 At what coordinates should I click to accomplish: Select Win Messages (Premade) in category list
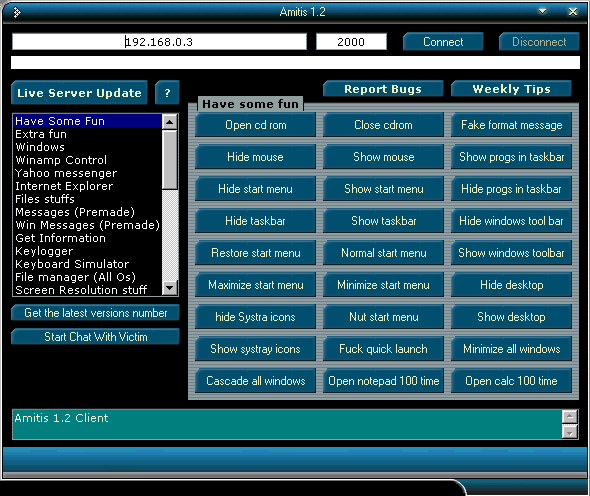(x=87, y=225)
